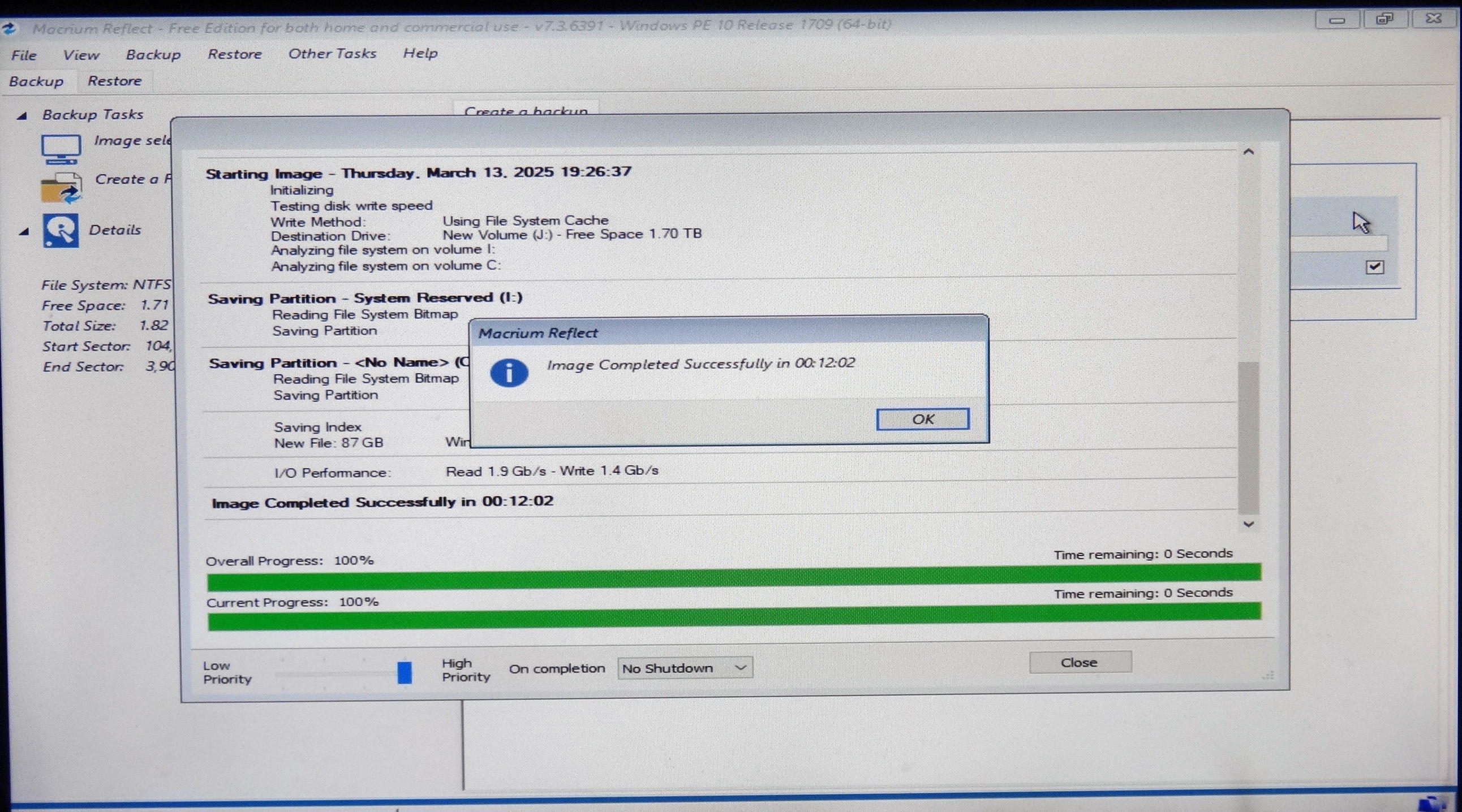Image resolution: width=1462 pixels, height=812 pixels.
Task: Click the Macrium Reflect logo in the title bar
Action: coord(9,28)
